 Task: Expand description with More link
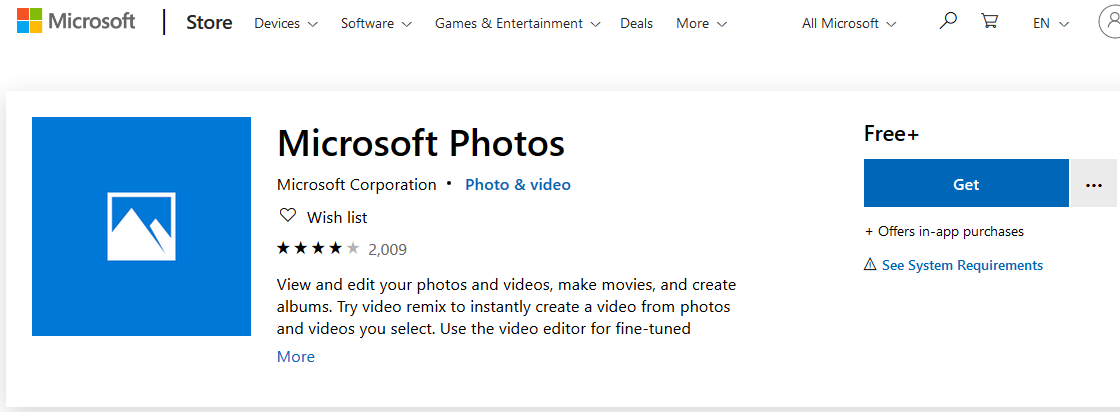pos(296,356)
